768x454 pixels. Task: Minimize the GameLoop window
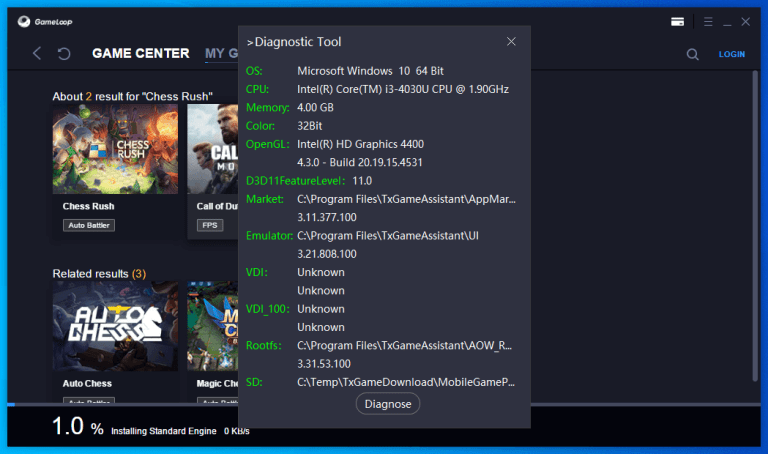(727, 23)
